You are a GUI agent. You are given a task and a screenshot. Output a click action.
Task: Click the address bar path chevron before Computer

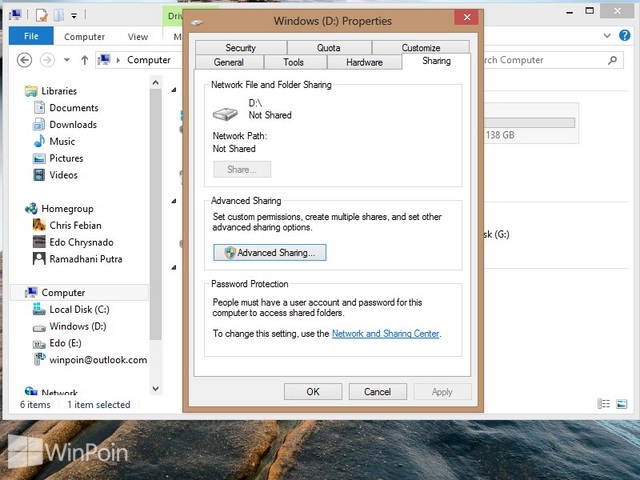[x=118, y=60]
